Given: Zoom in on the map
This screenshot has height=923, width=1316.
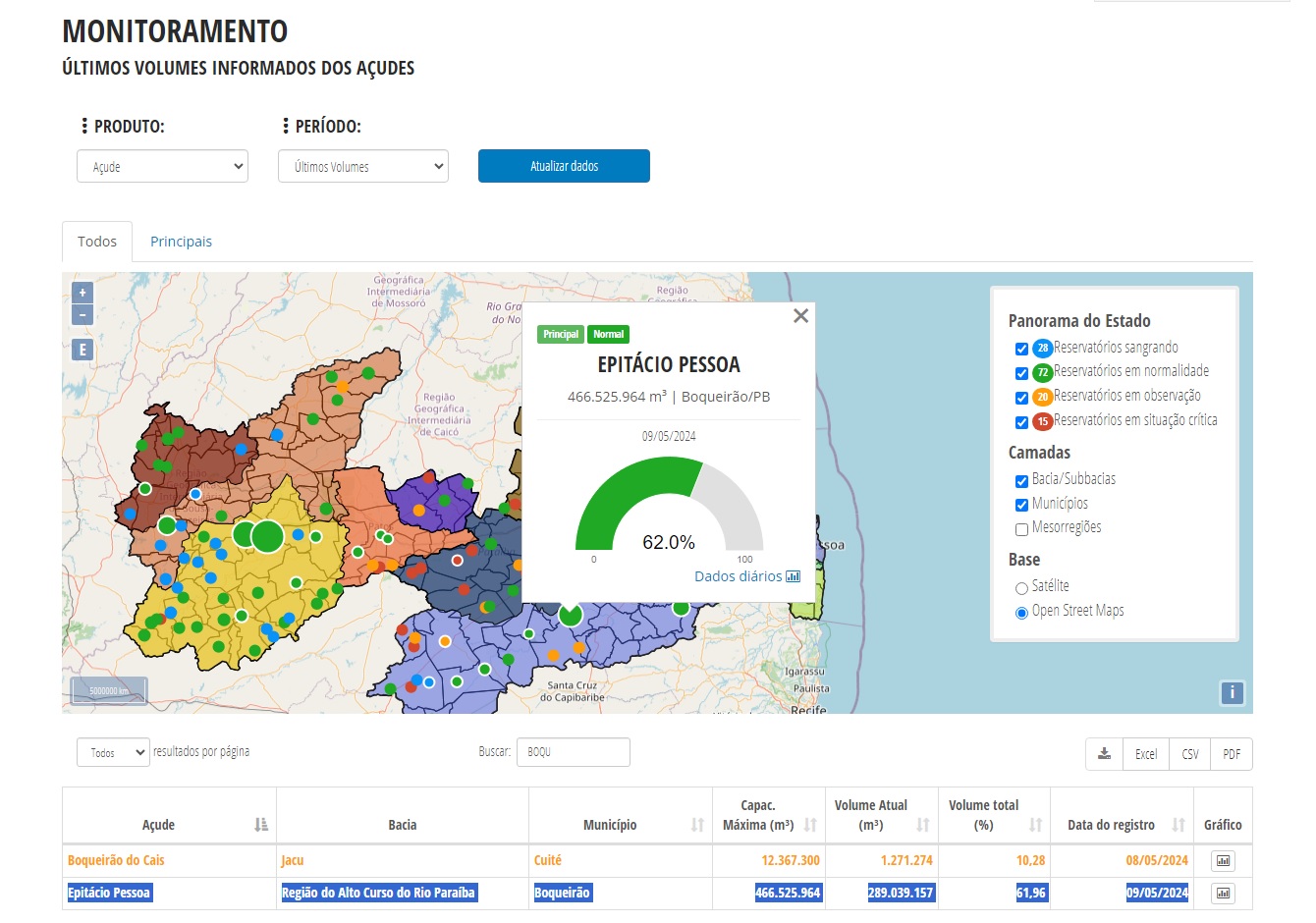Looking at the screenshot, I should coord(82,293).
